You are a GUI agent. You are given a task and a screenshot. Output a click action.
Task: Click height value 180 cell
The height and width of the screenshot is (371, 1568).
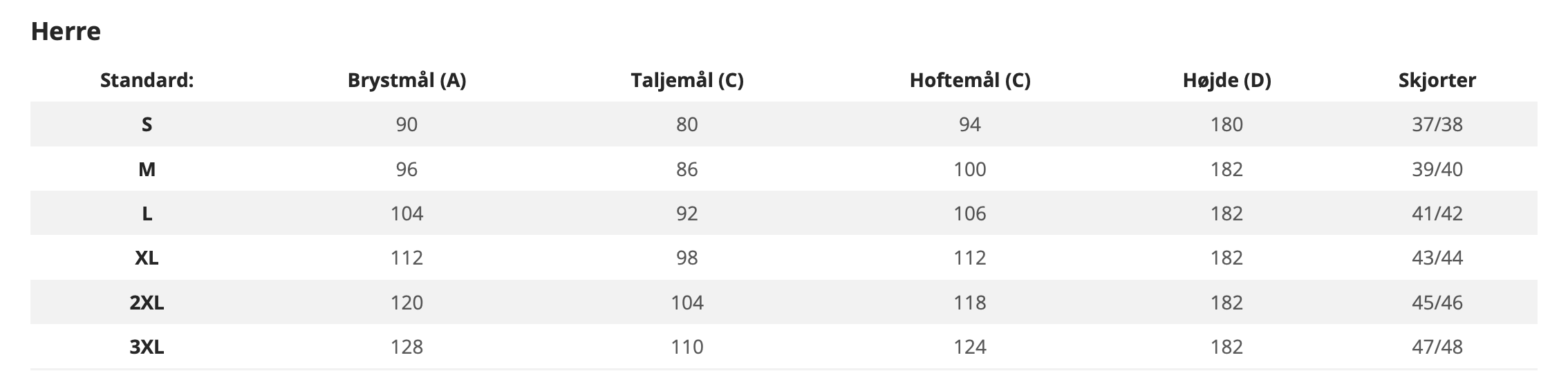coord(1226,125)
